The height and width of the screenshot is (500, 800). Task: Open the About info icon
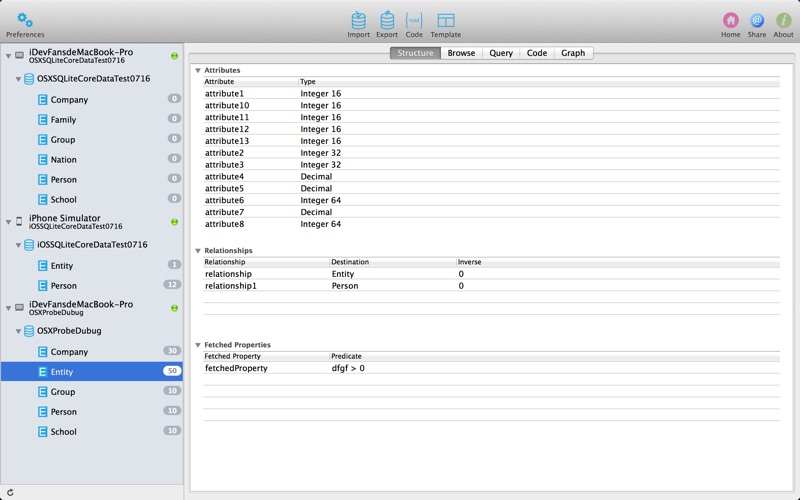point(784,20)
